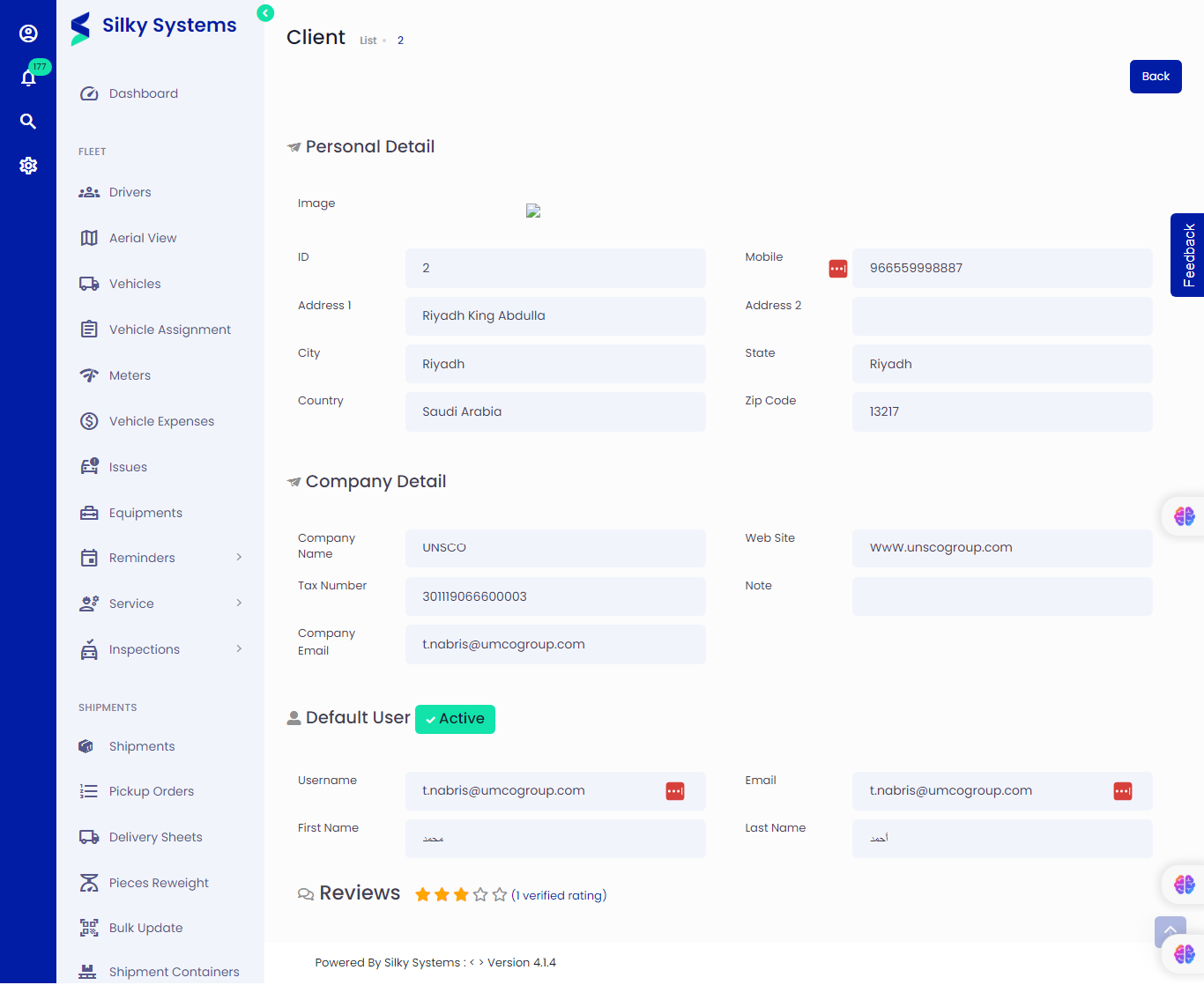
Task: Expand the Inspections submenu
Action: pos(239,649)
